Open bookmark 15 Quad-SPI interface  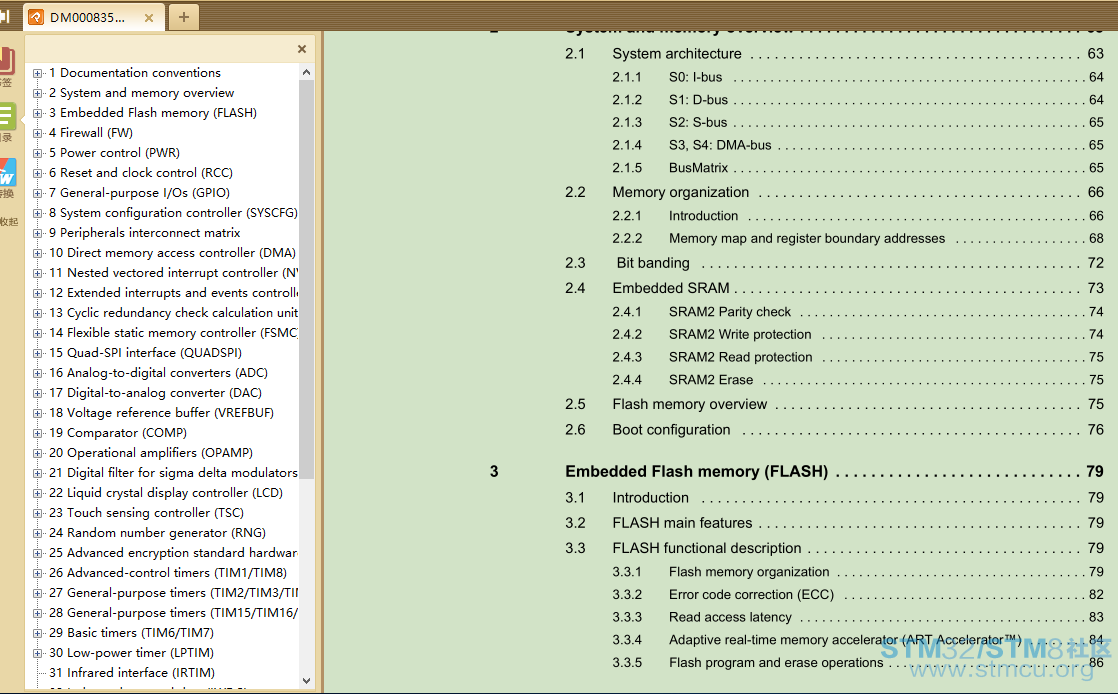tap(145, 352)
